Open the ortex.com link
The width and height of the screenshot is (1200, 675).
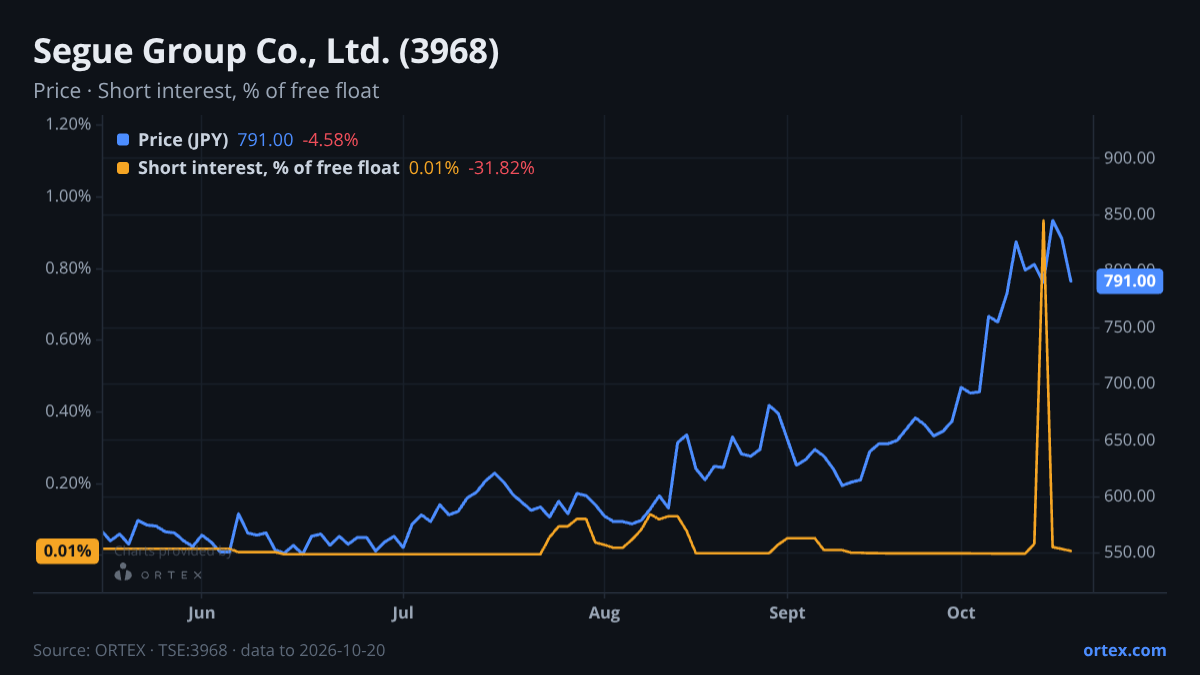coord(1124,650)
